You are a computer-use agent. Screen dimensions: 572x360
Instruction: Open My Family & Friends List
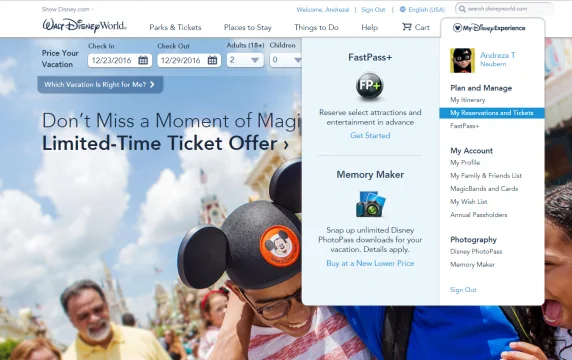pyautogui.click(x=486, y=176)
